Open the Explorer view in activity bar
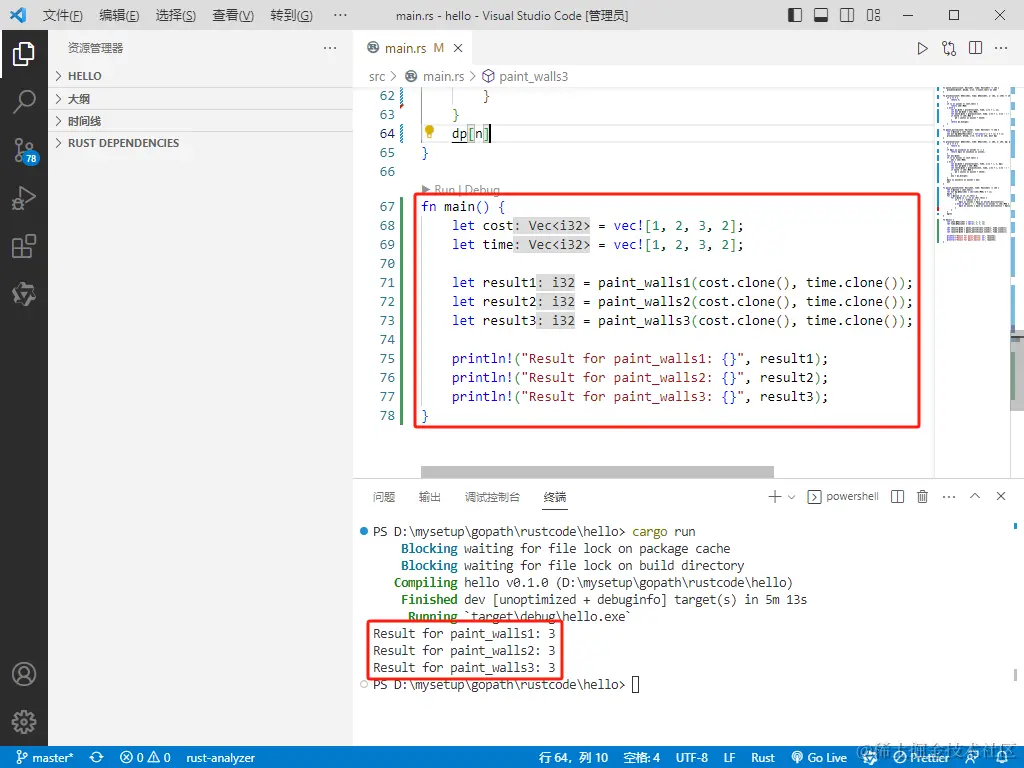This screenshot has height=768, width=1024. click(24, 54)
